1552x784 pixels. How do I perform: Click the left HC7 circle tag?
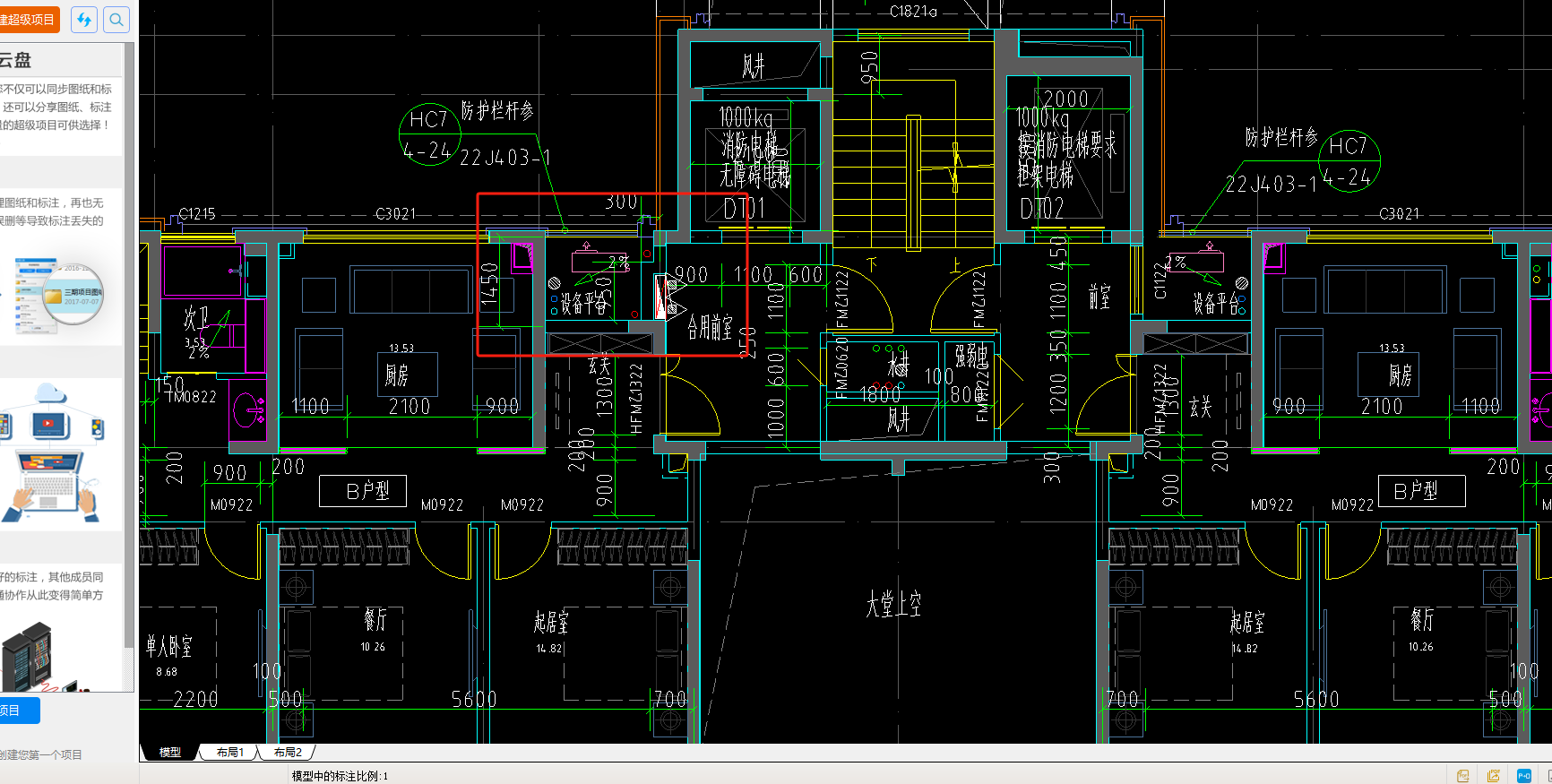pos(429,134)
